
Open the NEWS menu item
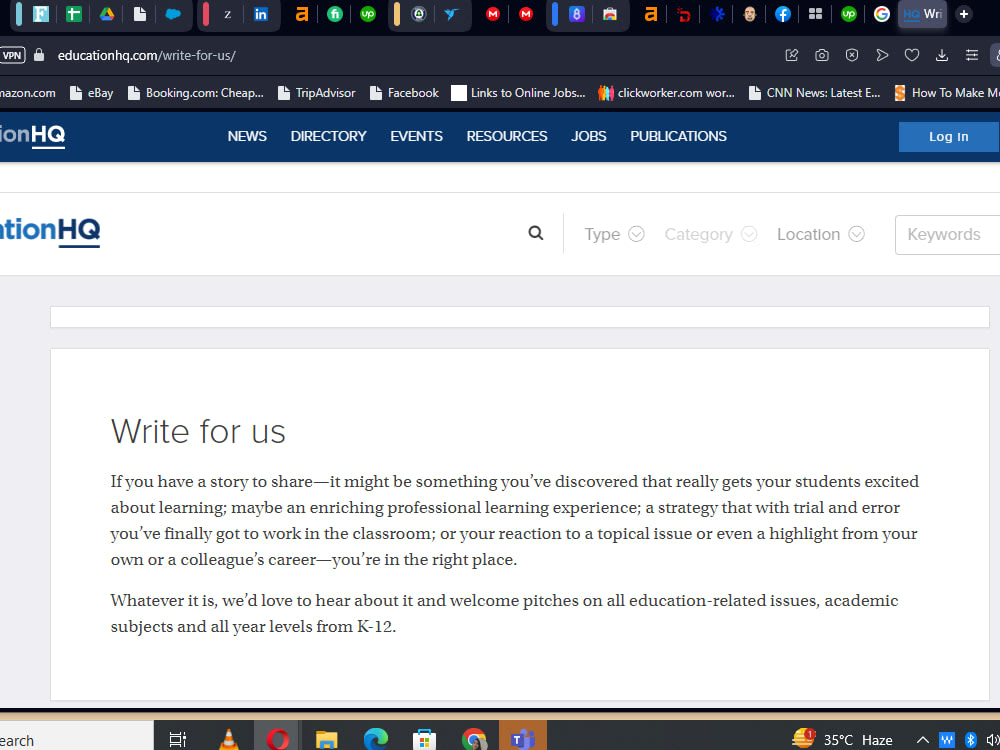(x=247, y=136)
